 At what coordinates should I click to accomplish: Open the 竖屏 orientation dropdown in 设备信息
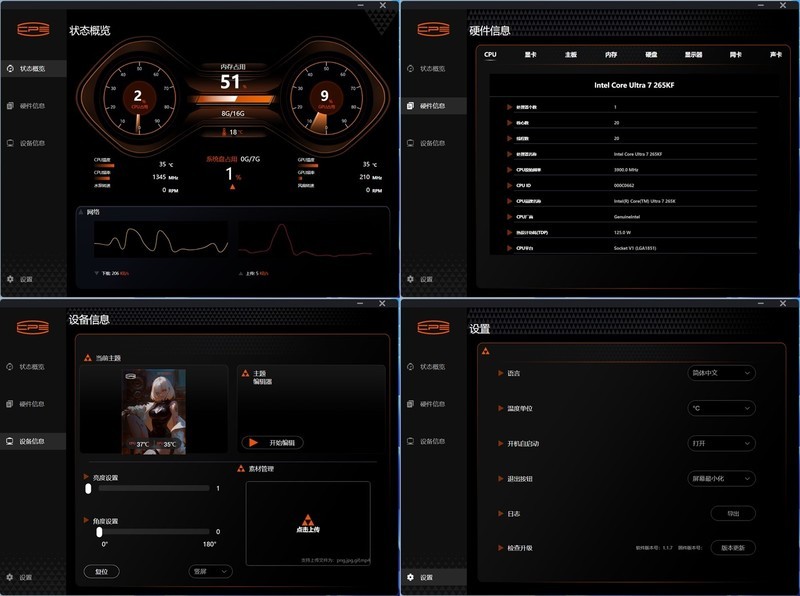point(210,572)
